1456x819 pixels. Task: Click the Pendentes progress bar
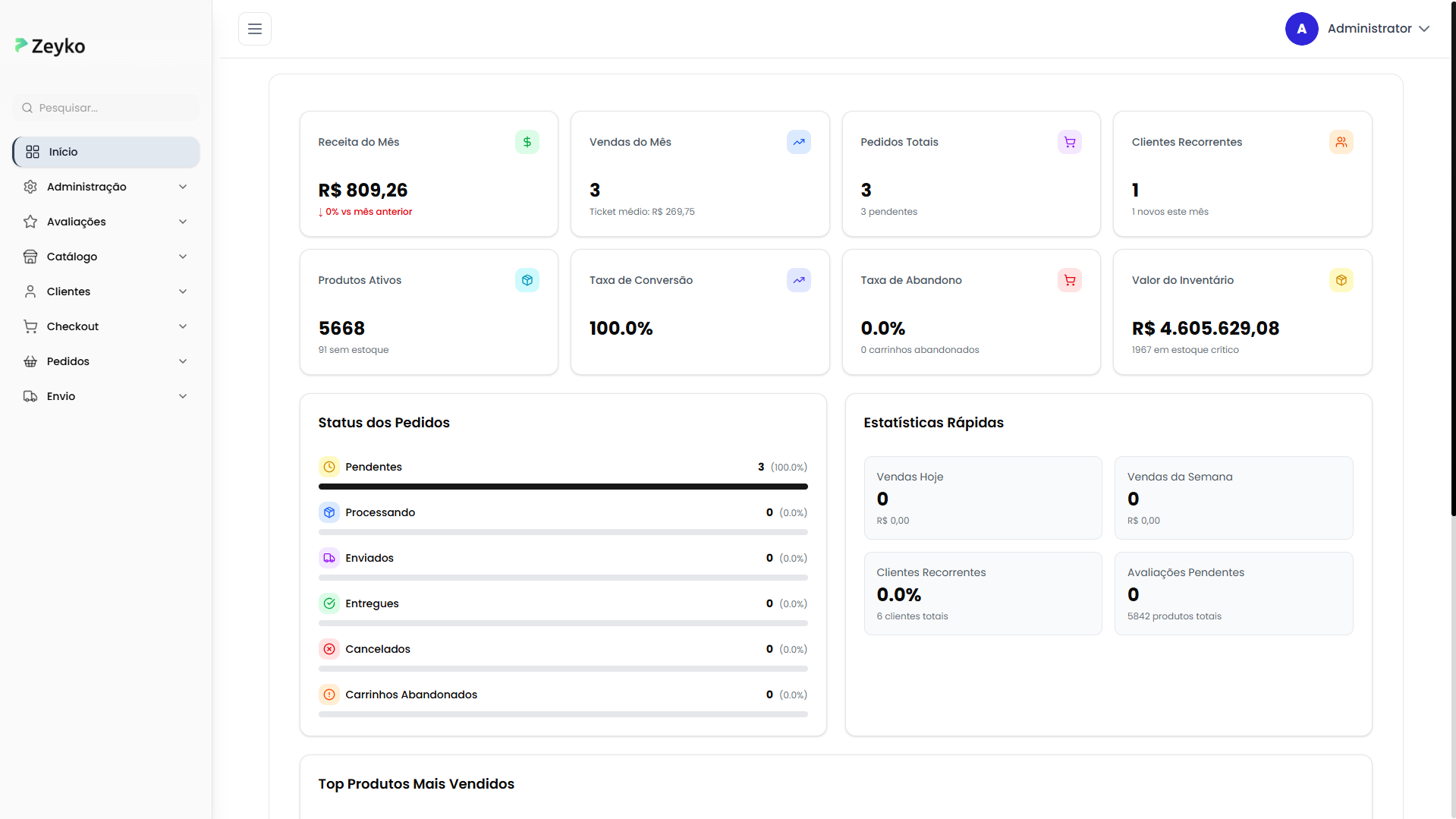(563, 486)
